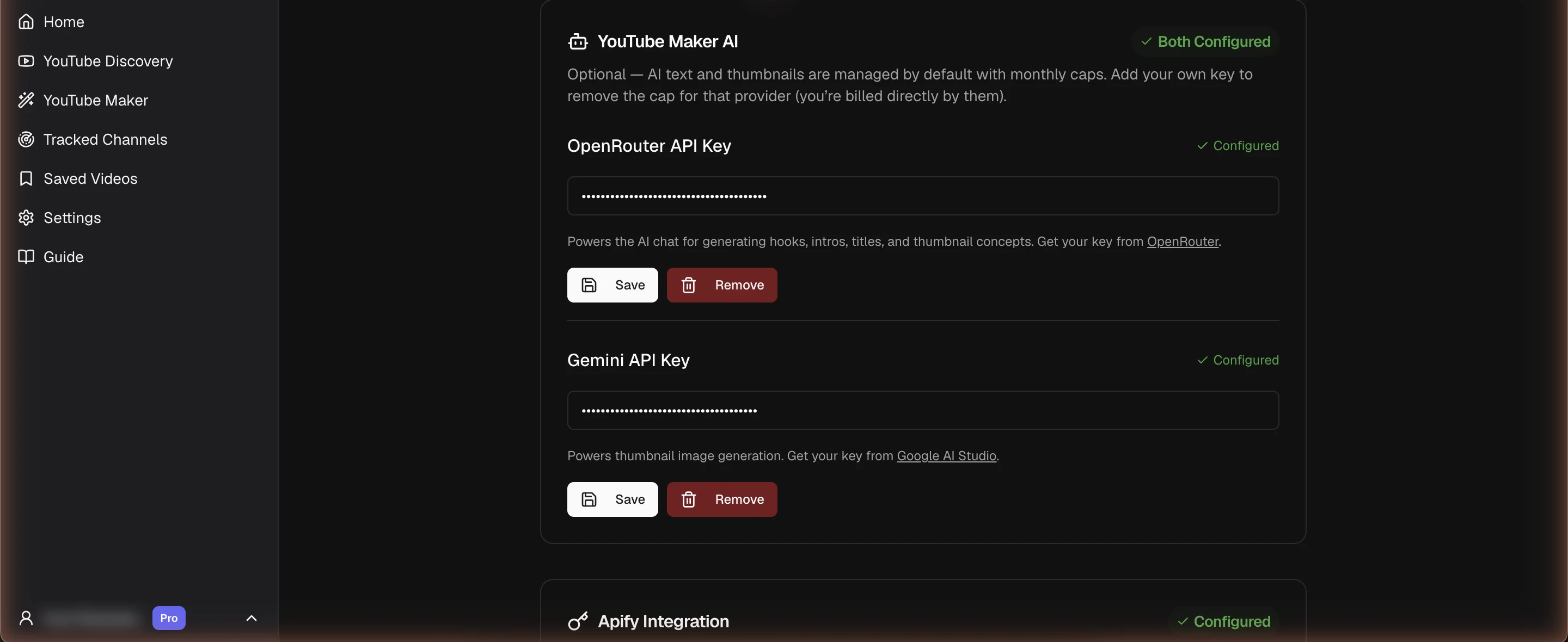Click the YouTube Maker AI heading

[x=667, y=41]
